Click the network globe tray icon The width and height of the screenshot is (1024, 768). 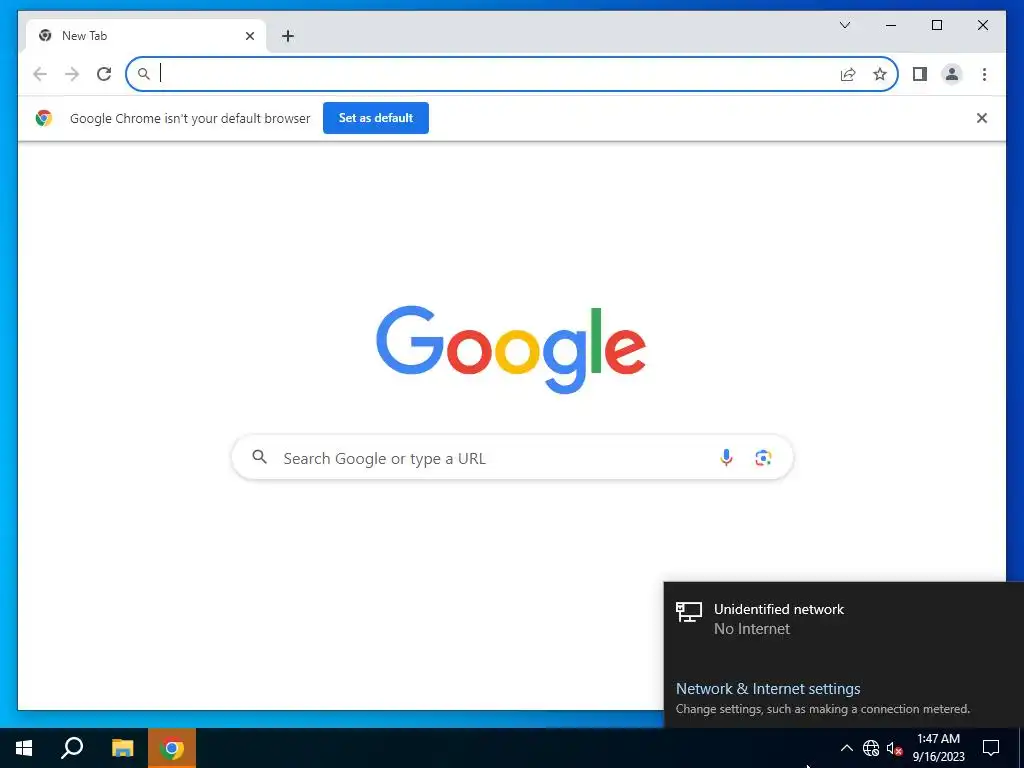(x=871, y=748)
